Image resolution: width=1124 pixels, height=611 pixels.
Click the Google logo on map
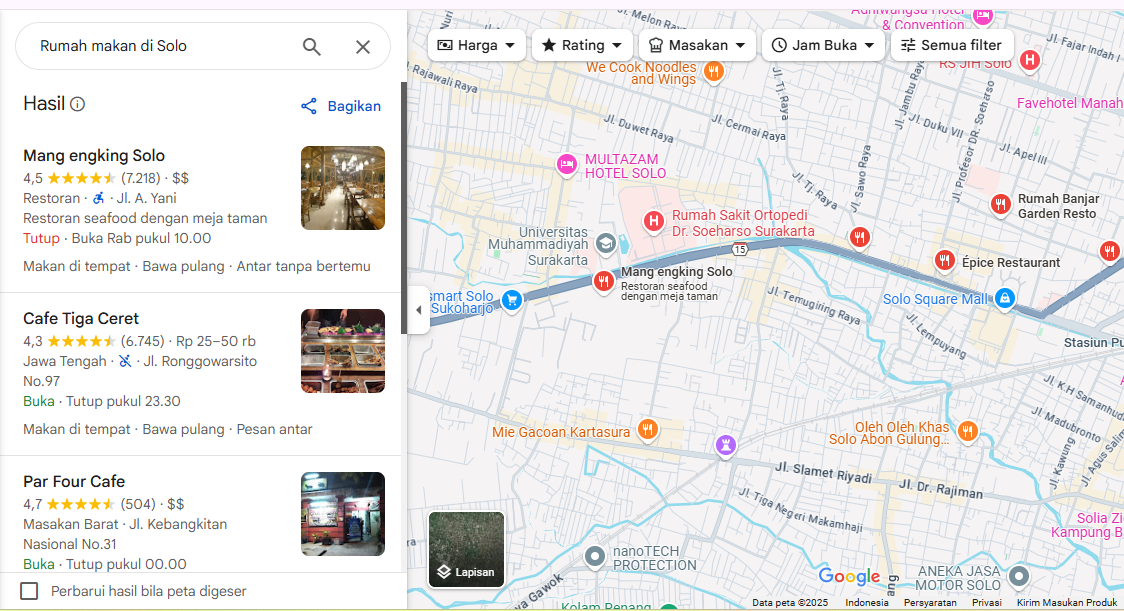849,576
